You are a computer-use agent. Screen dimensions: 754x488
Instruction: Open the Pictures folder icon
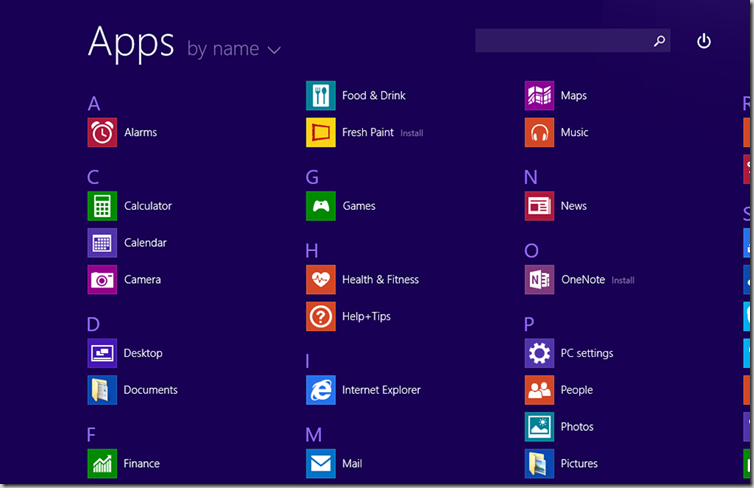coord(539,463)
